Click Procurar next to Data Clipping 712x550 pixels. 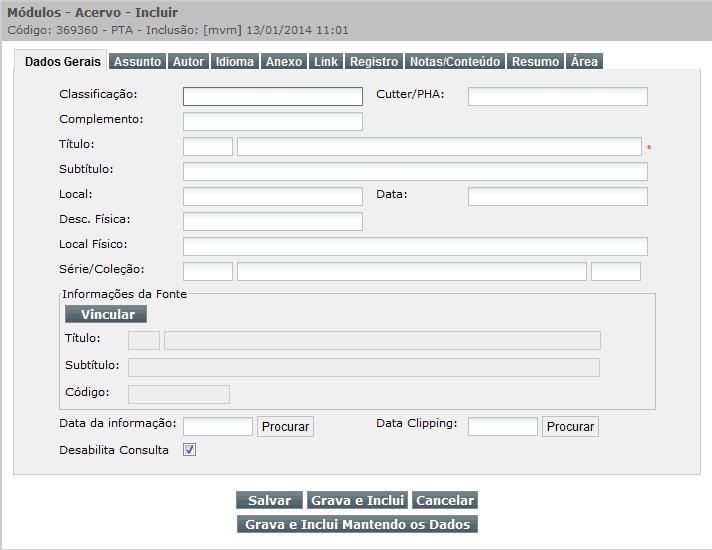coord(570,426)
